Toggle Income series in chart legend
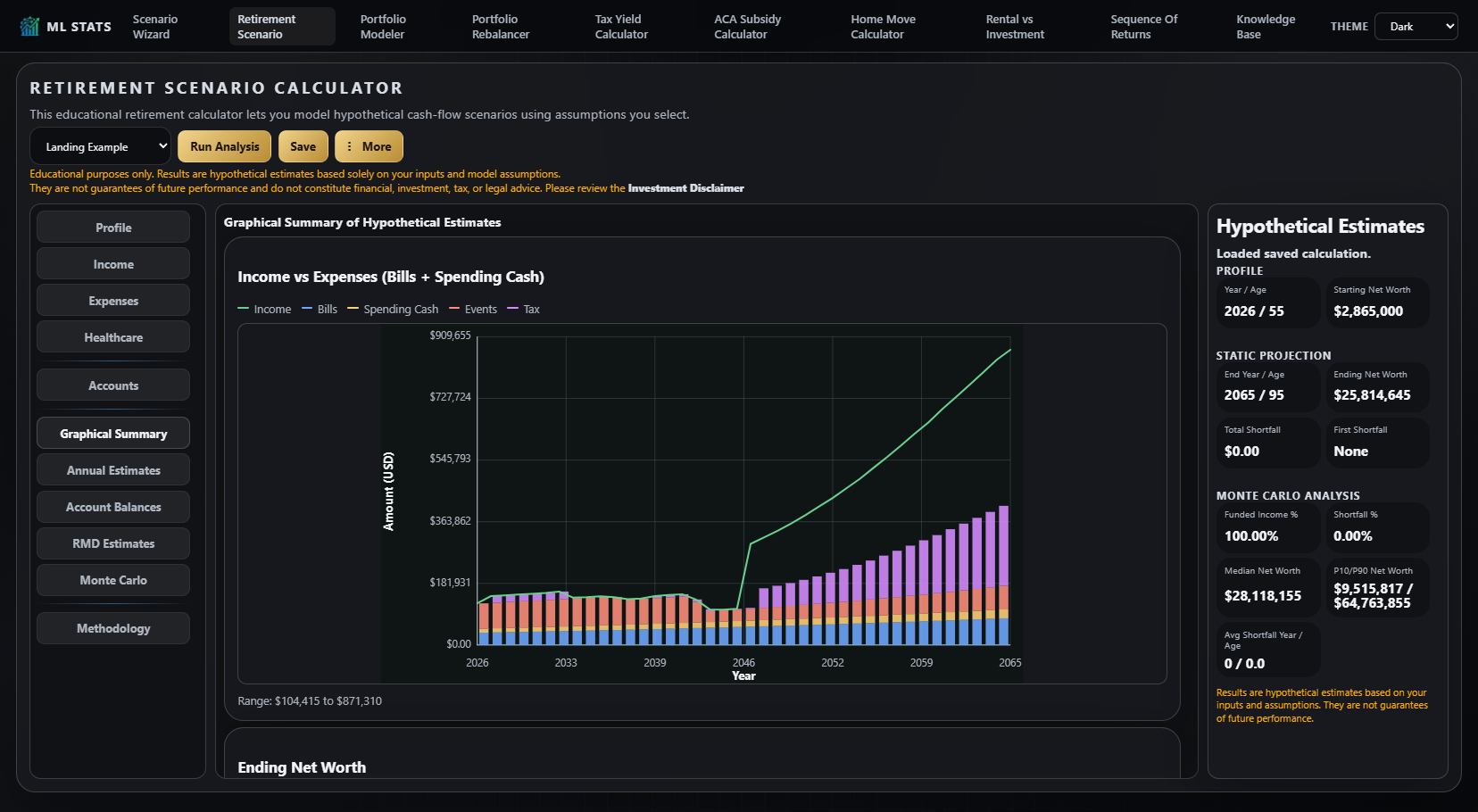Image resolution: width=1478 pixels, height=812 pixels. (264, 309)
